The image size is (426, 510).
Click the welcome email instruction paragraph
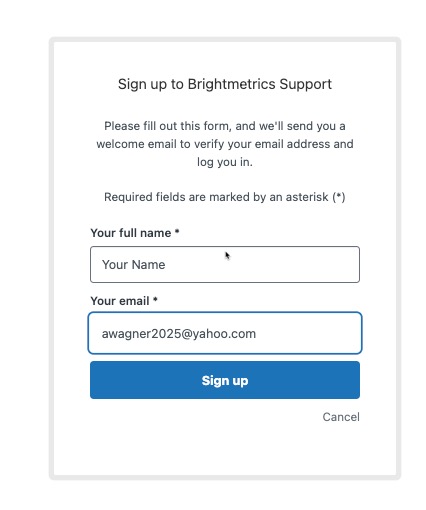click(225, 144)
